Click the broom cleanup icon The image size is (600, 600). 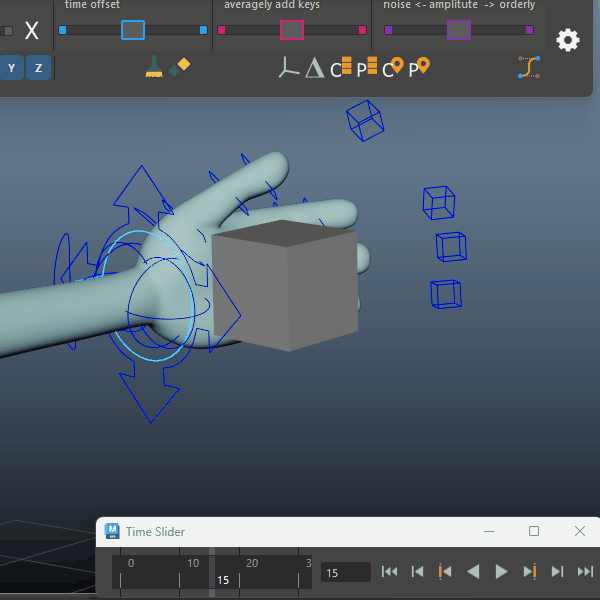click(x=154, y=67)
